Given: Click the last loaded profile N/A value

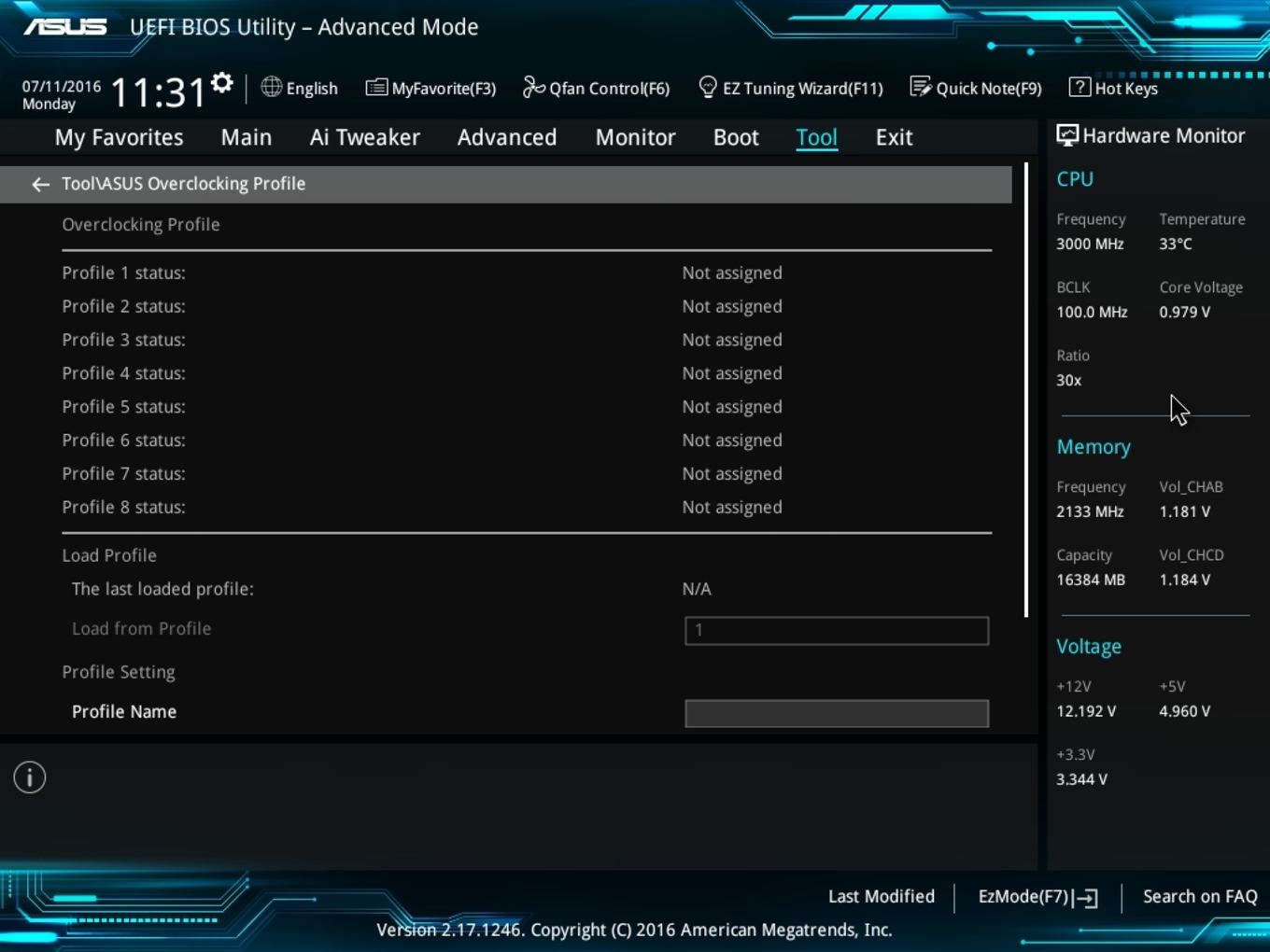Looking at the screenshot, I should tap(697, 589).
